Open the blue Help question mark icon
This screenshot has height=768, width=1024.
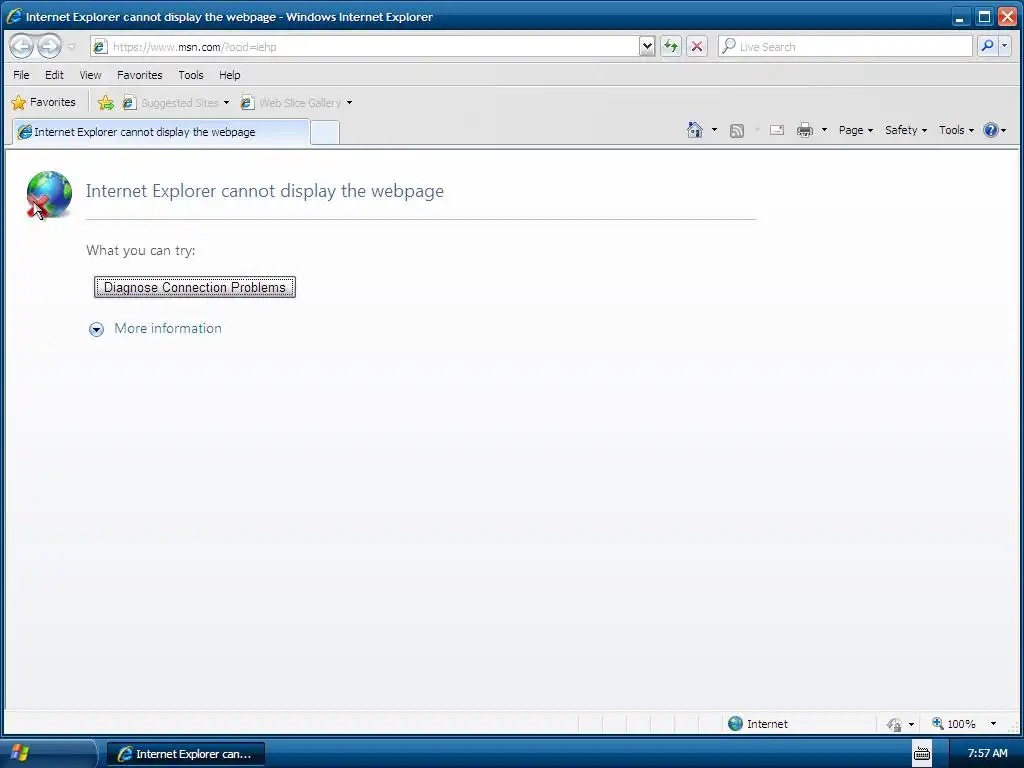tap(991, 130)
